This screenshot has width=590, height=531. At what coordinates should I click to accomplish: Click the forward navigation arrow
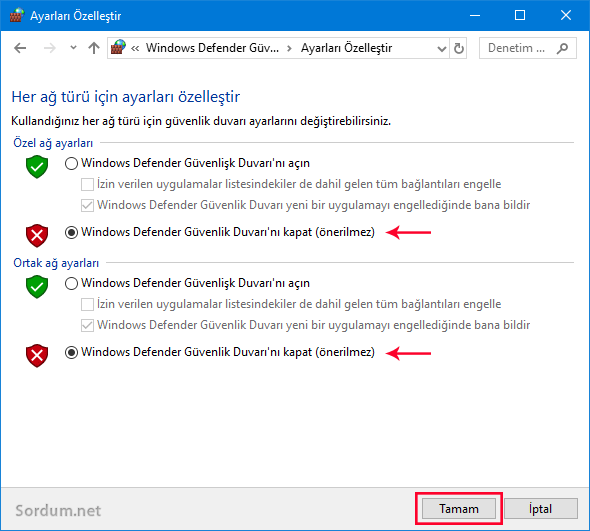coord(49,48)
